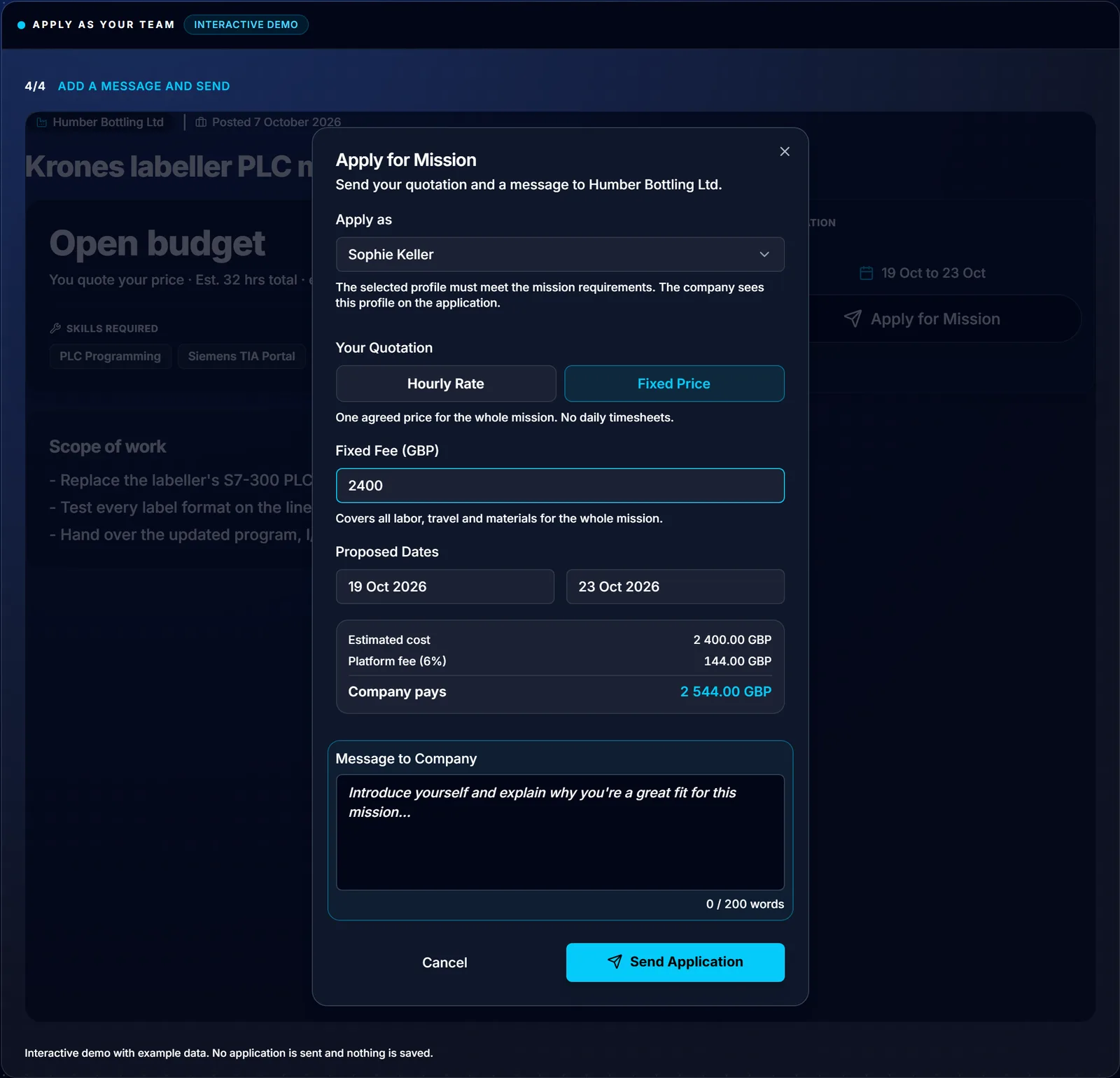Click the briefcase icon by Posted 7 October
Viewport: 1120px width, 1078px height.
coord(201,122)
